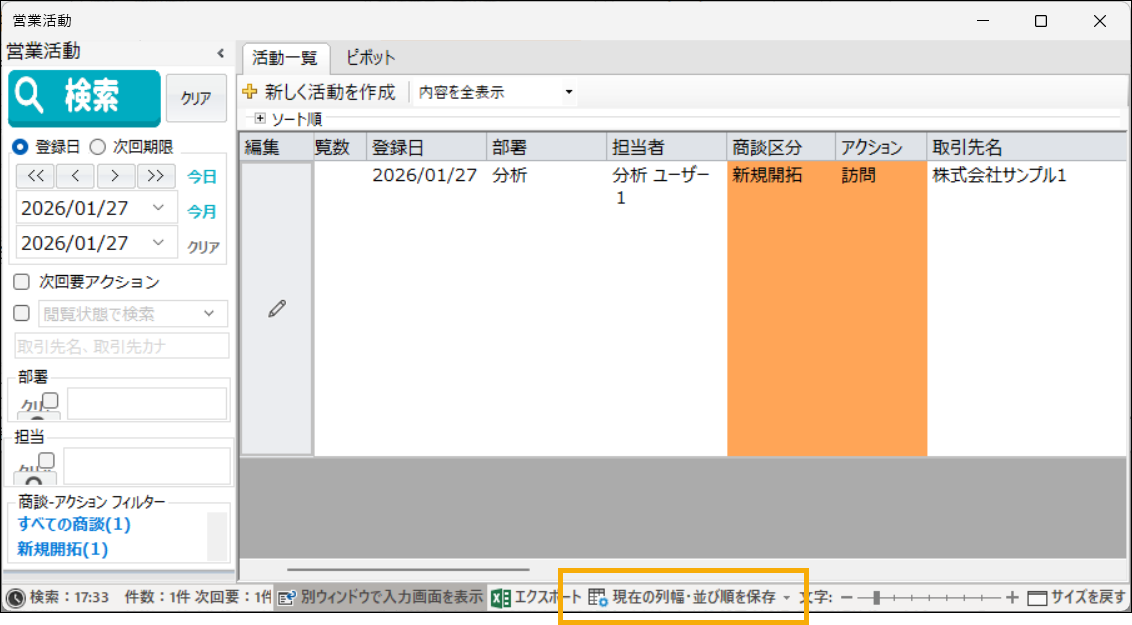Image resolution: width=1132 pixels, height=625 pixels.
Task: Expand the ソート順 section
Action: click(260, 118)
